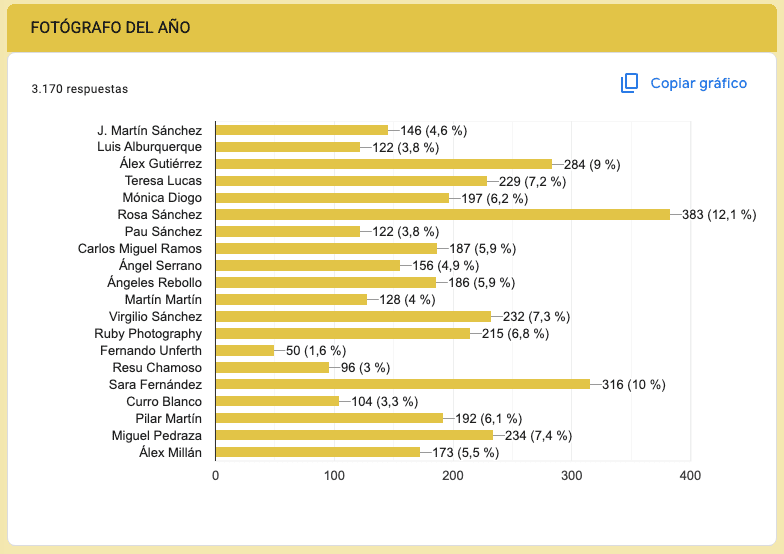Click the '316 (10 %)' value label
This screenshot has height=554, width=784.
(633, 385)
